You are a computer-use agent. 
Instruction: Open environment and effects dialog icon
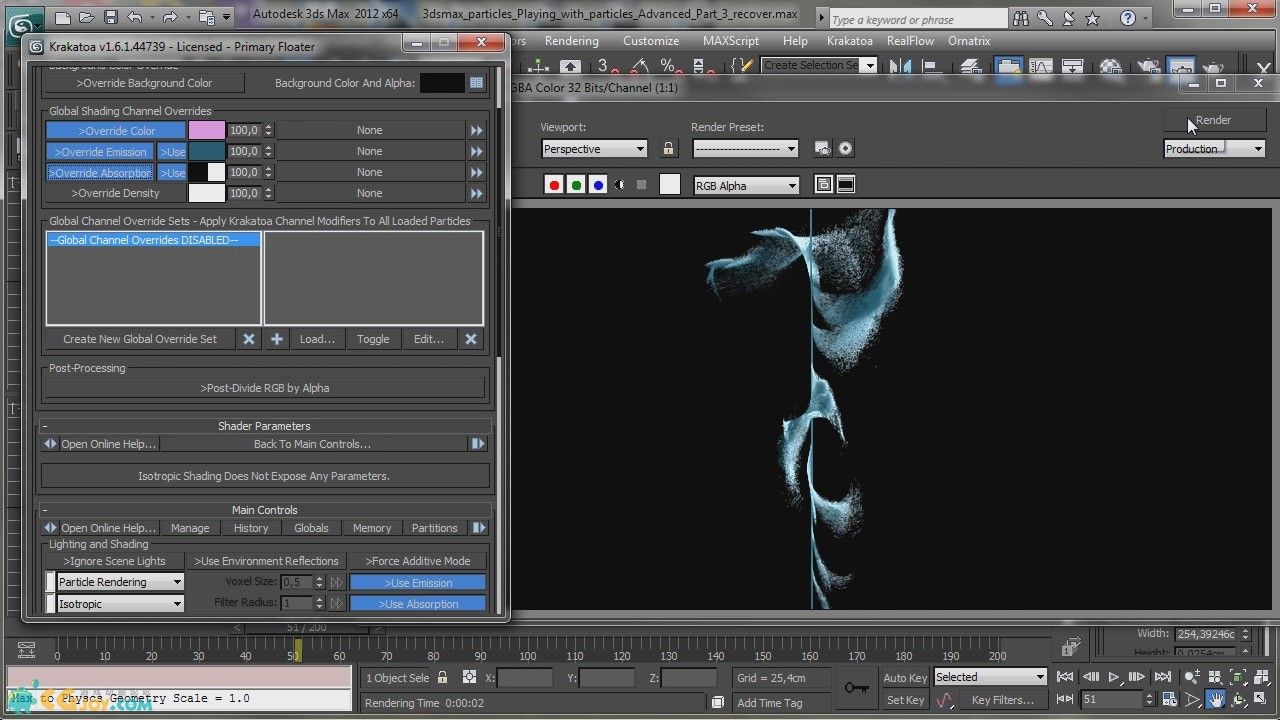(x=846, y=148)
